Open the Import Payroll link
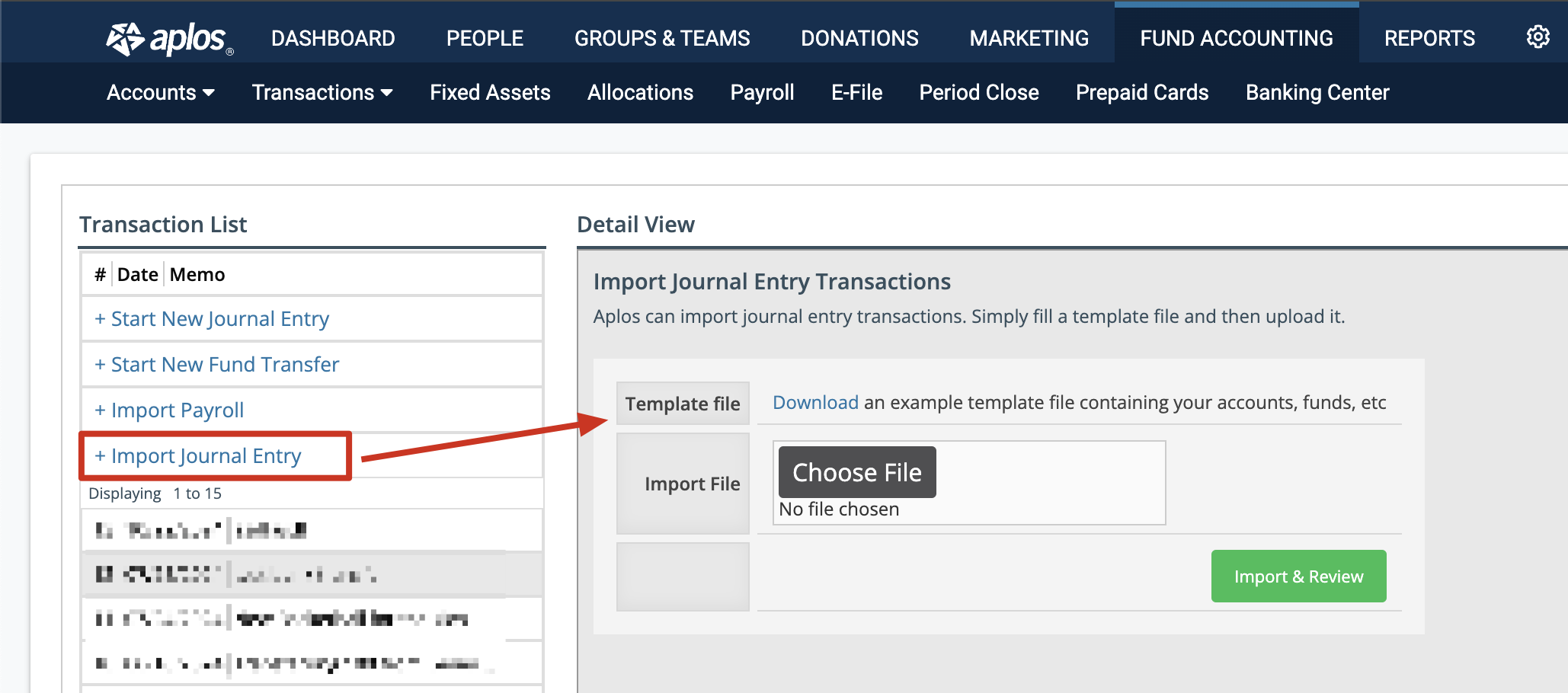The height and width of the screenshot is (693, 1568). (169, 410)
